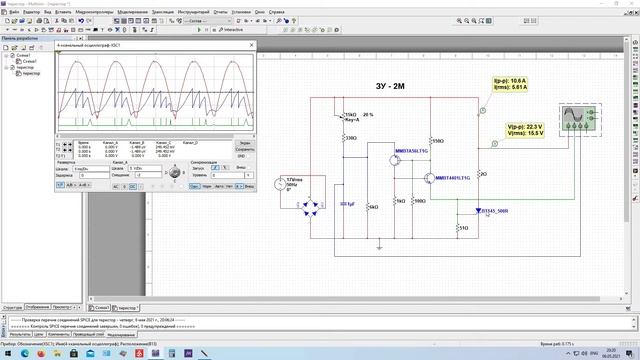Switch to the Отображение panel tab

click(37, 307)
